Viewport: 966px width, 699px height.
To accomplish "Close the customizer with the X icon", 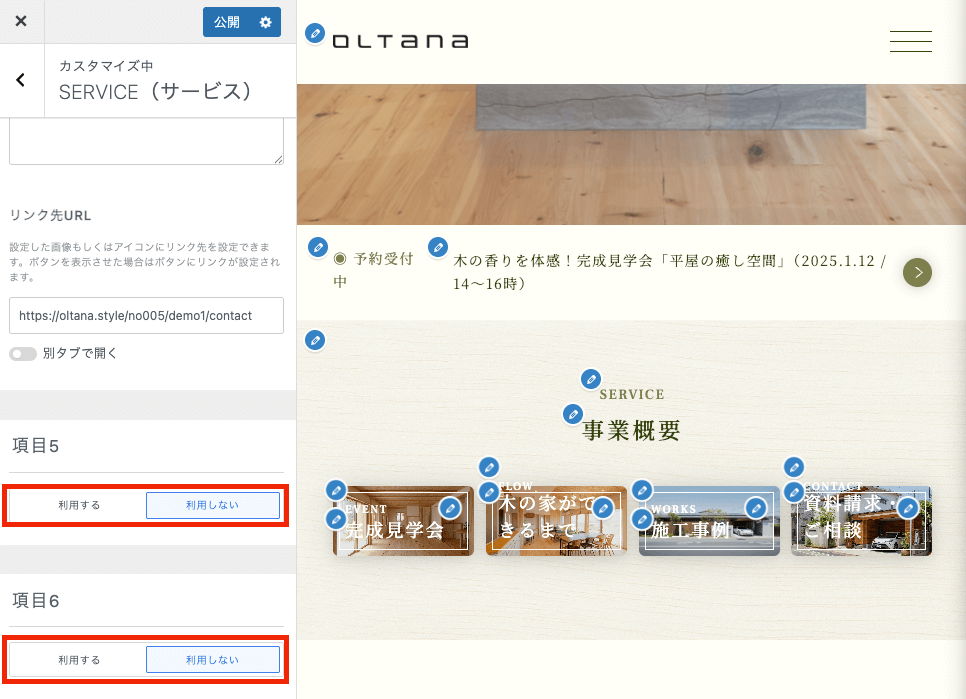I will (x=21, y=22).
